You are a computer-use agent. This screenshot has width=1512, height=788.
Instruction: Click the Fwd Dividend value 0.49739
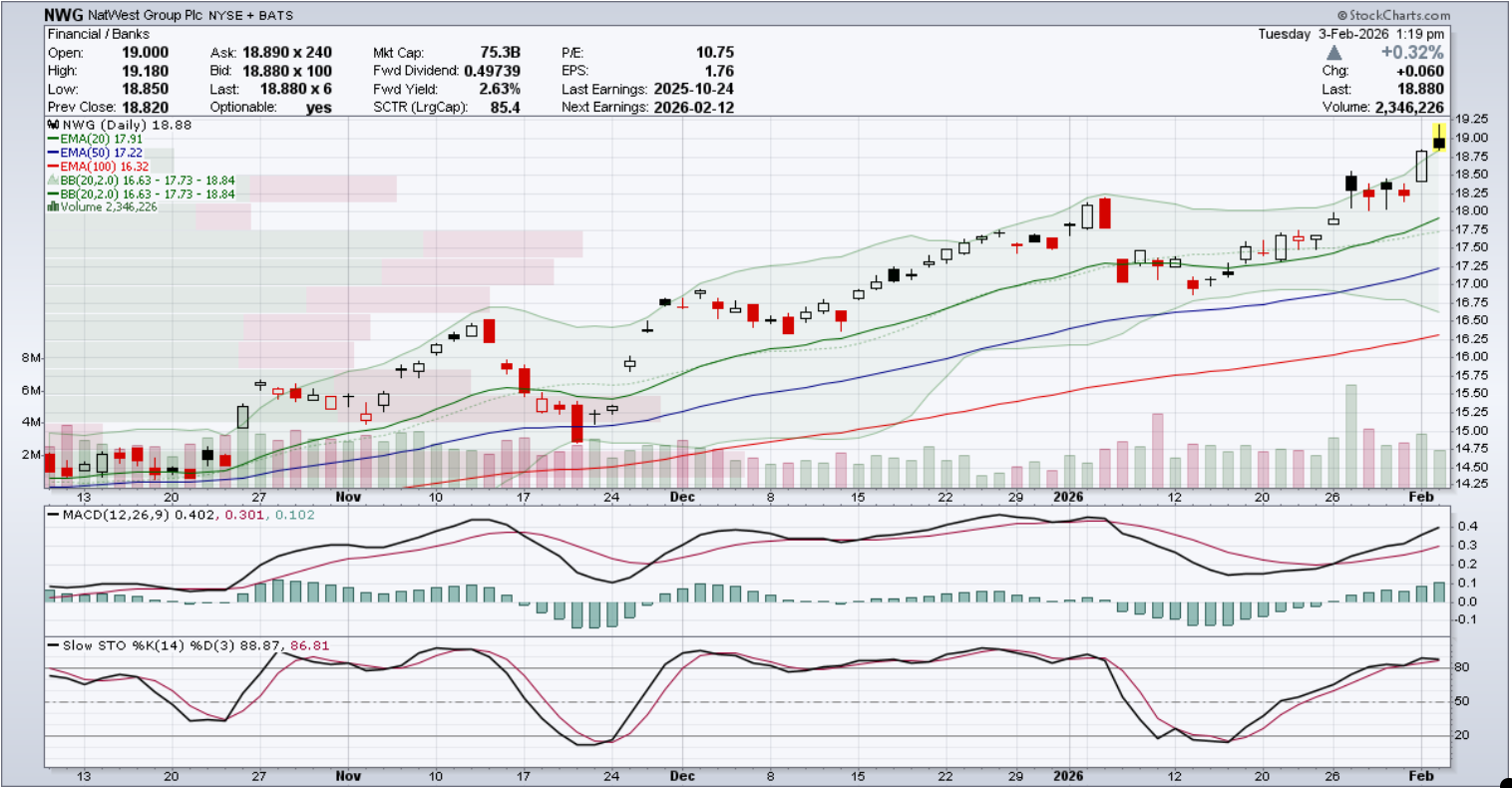click(493, 71)
